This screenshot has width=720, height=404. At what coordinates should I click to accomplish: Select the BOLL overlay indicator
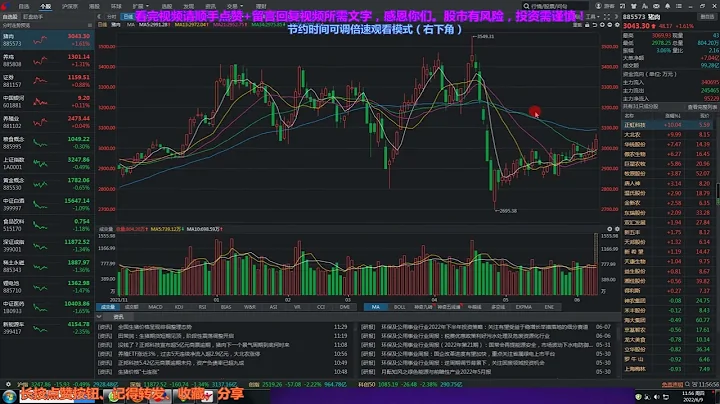399,307
